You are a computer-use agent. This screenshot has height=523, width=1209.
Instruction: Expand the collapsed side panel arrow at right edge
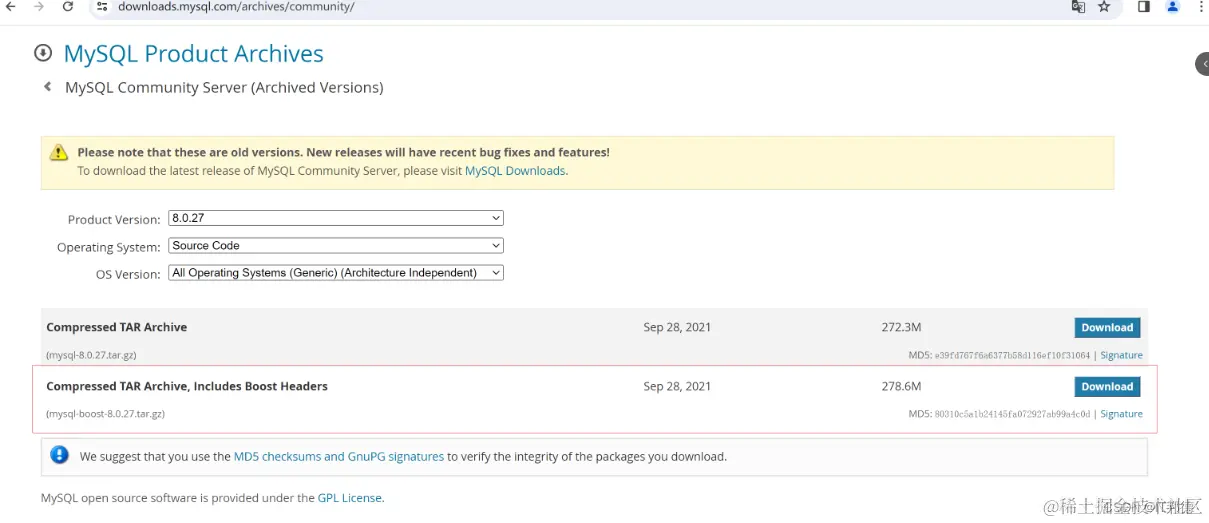tap(1202, 64)
